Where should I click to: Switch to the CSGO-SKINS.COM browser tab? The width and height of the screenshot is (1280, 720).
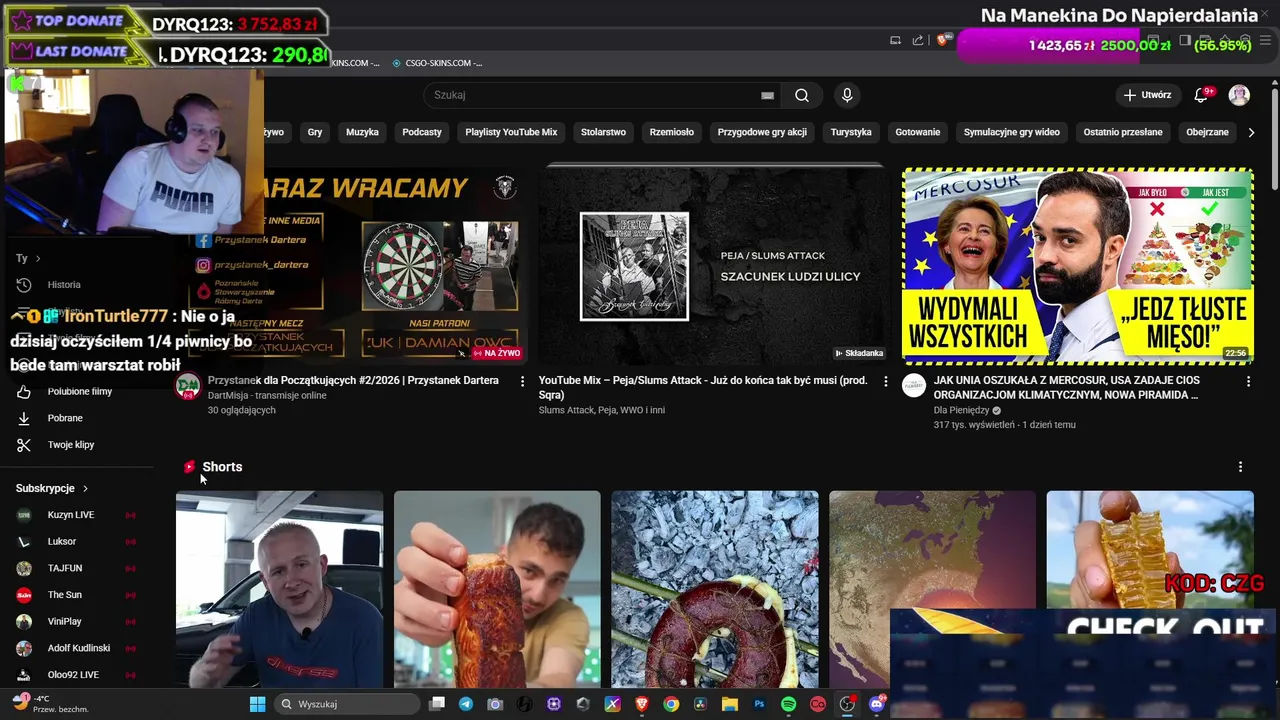coord(436,63)
